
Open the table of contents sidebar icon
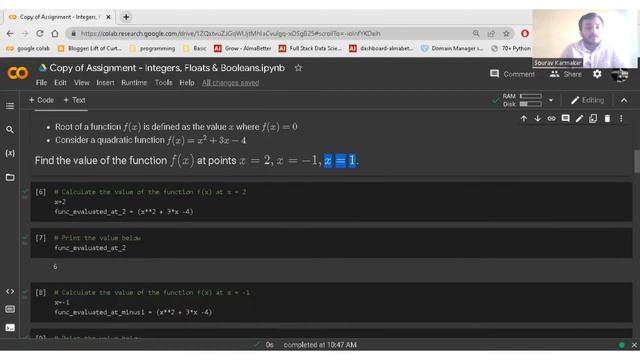(x=10, y=106)
